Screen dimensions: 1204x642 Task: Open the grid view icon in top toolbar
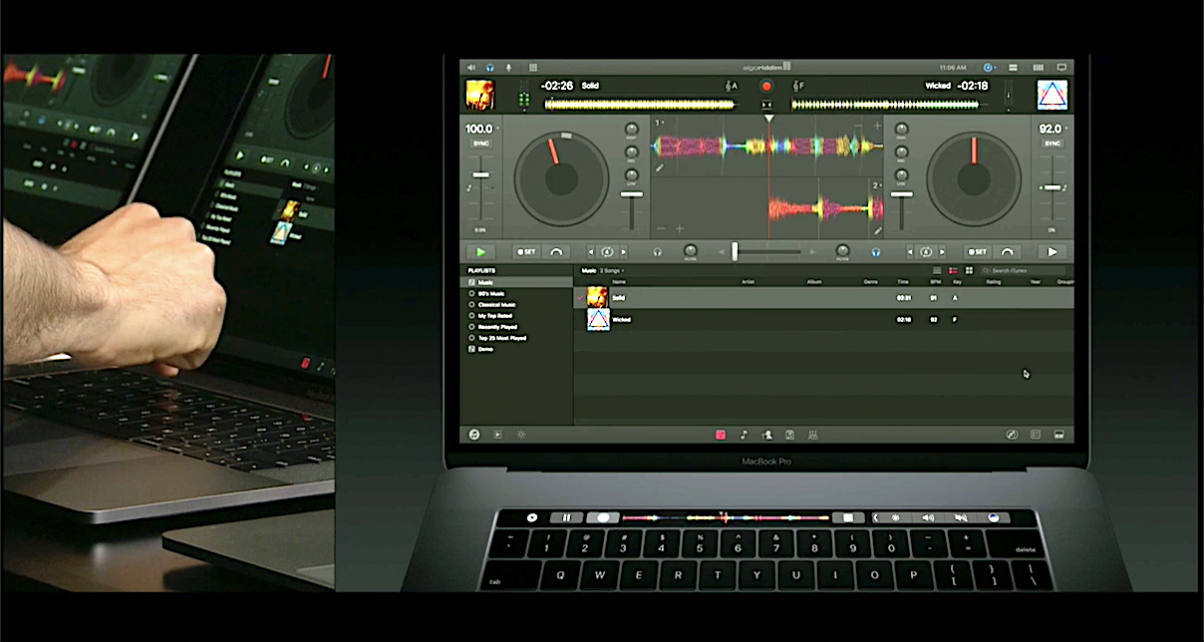pos(533,67)
